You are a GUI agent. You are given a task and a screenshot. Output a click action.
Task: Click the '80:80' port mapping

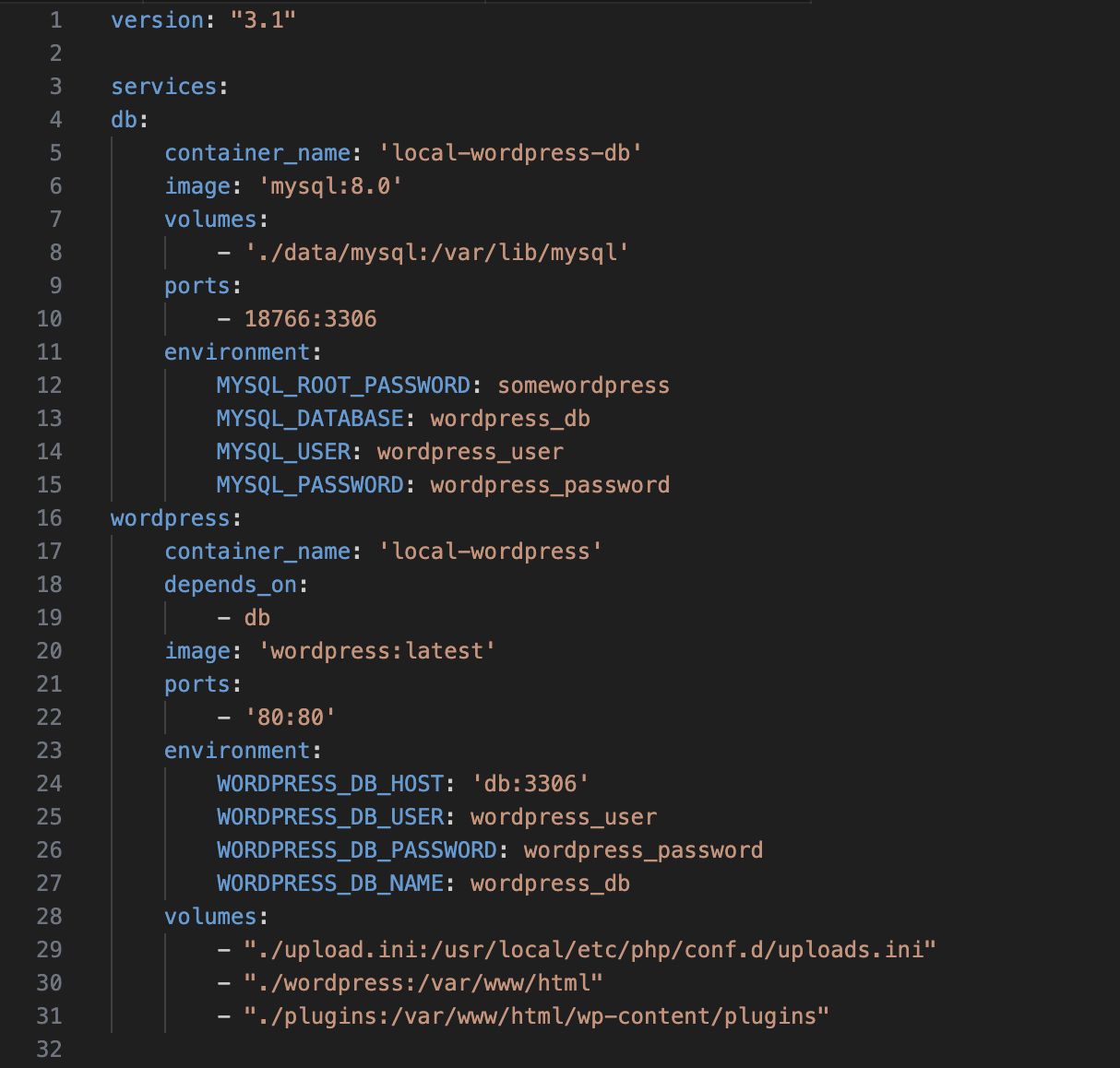290,718
